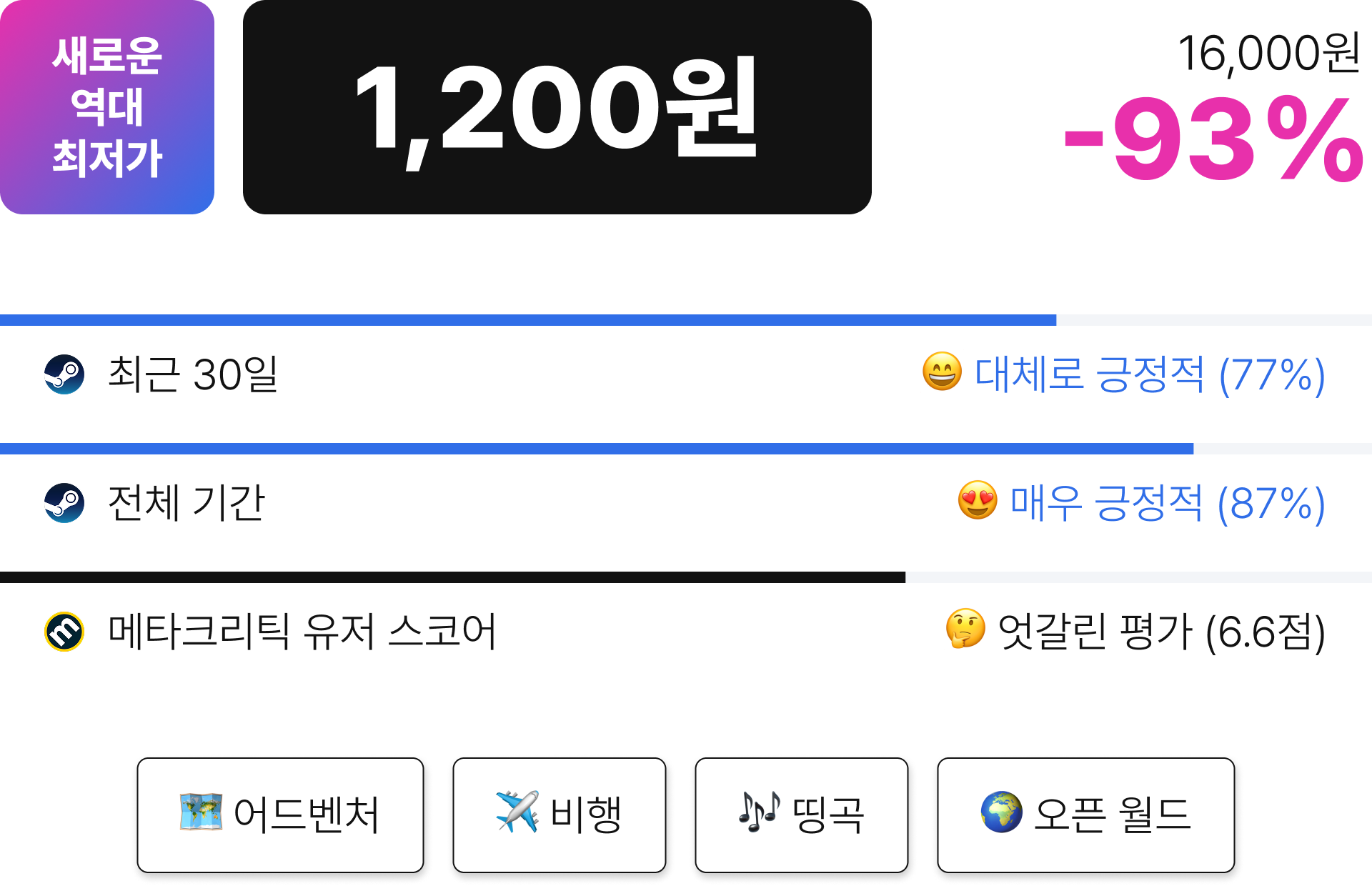Select the 오픈 월드 tag button

(x=1085, y=815)
